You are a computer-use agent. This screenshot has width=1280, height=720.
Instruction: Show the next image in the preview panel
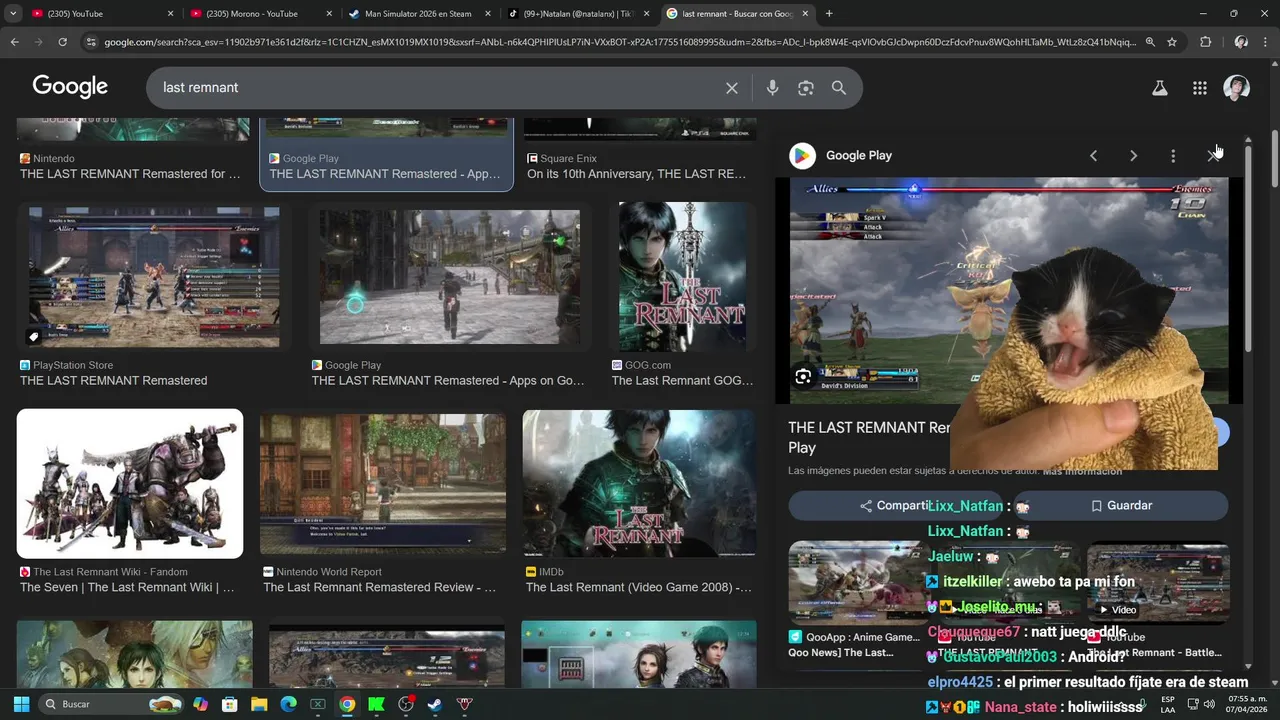pyautogui.click(x=1133, y=156)
